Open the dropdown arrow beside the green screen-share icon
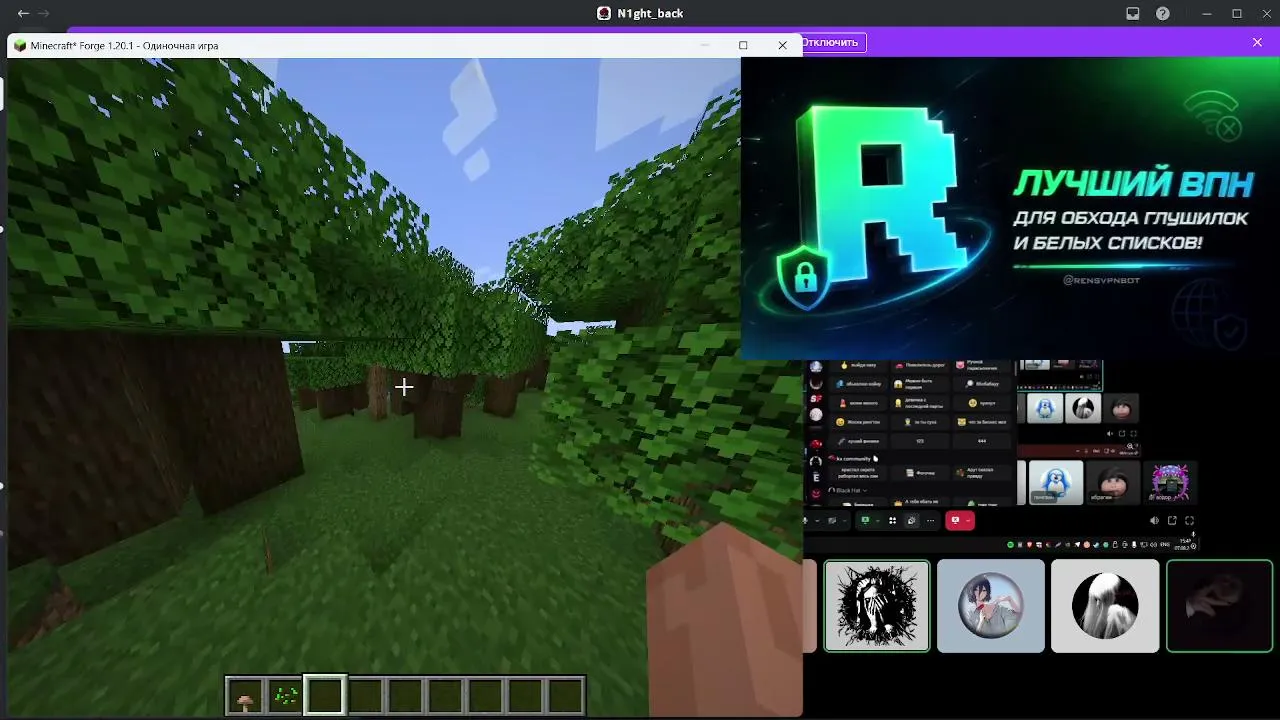The height and width of the screenshot is (720, 1280). tap(877, 520)
